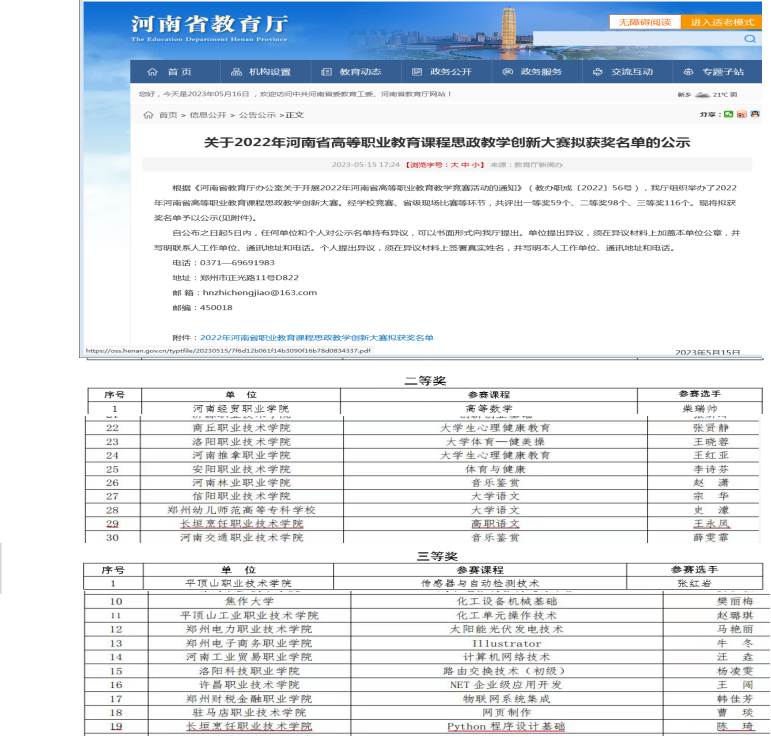771x737 pixels.
Task: Click the course 太阳能光伏发电技术
Action: point(507,629)
